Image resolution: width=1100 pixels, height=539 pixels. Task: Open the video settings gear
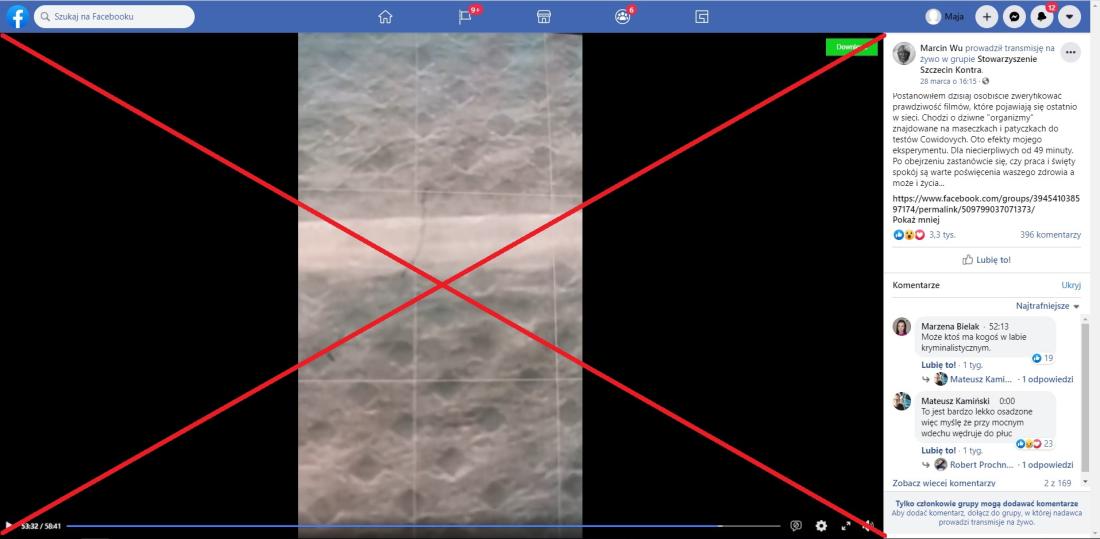coord(821,526)
